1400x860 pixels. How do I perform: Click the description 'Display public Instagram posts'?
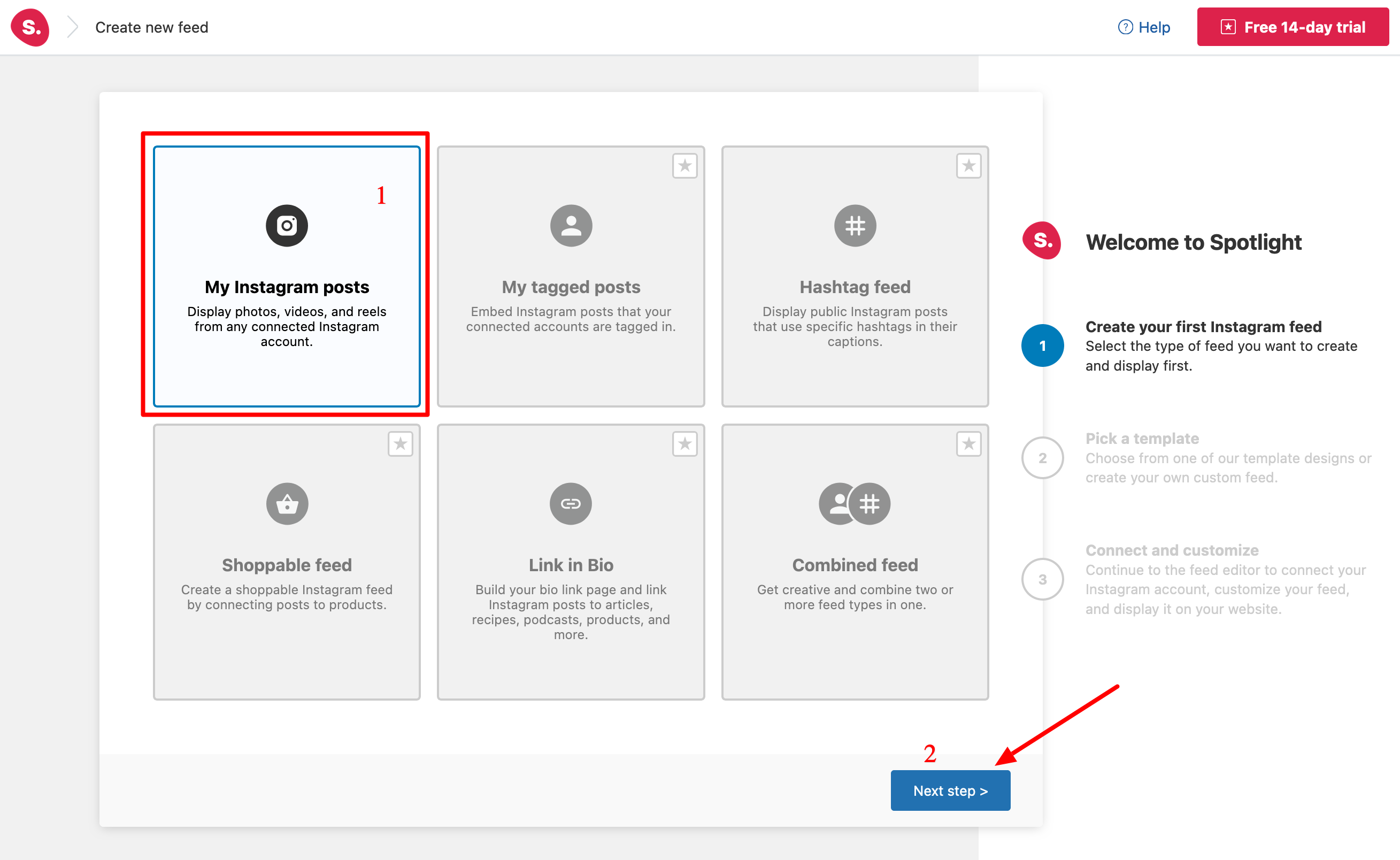855,312
